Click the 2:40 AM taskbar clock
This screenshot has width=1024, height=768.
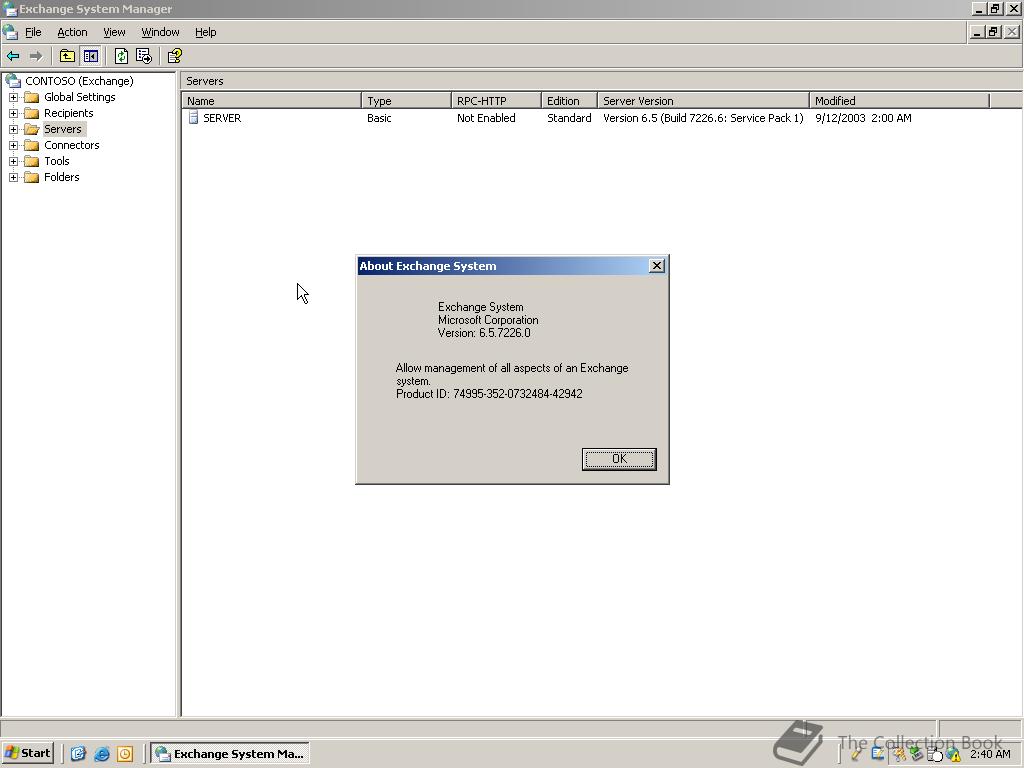pyautogui.click(x=990, y=754)
